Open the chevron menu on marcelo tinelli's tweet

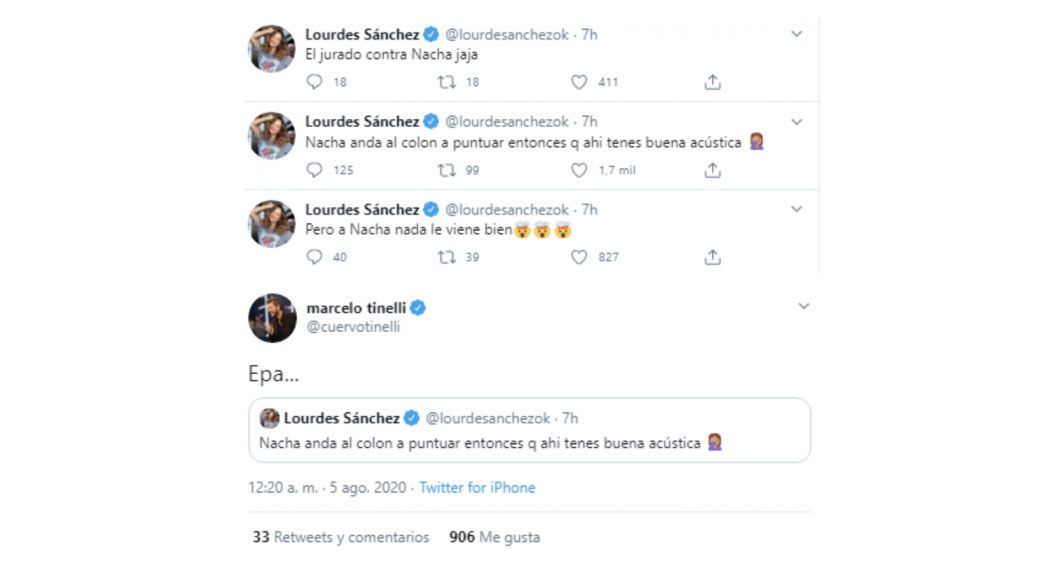pyautogui.click(x=803, y=307)
